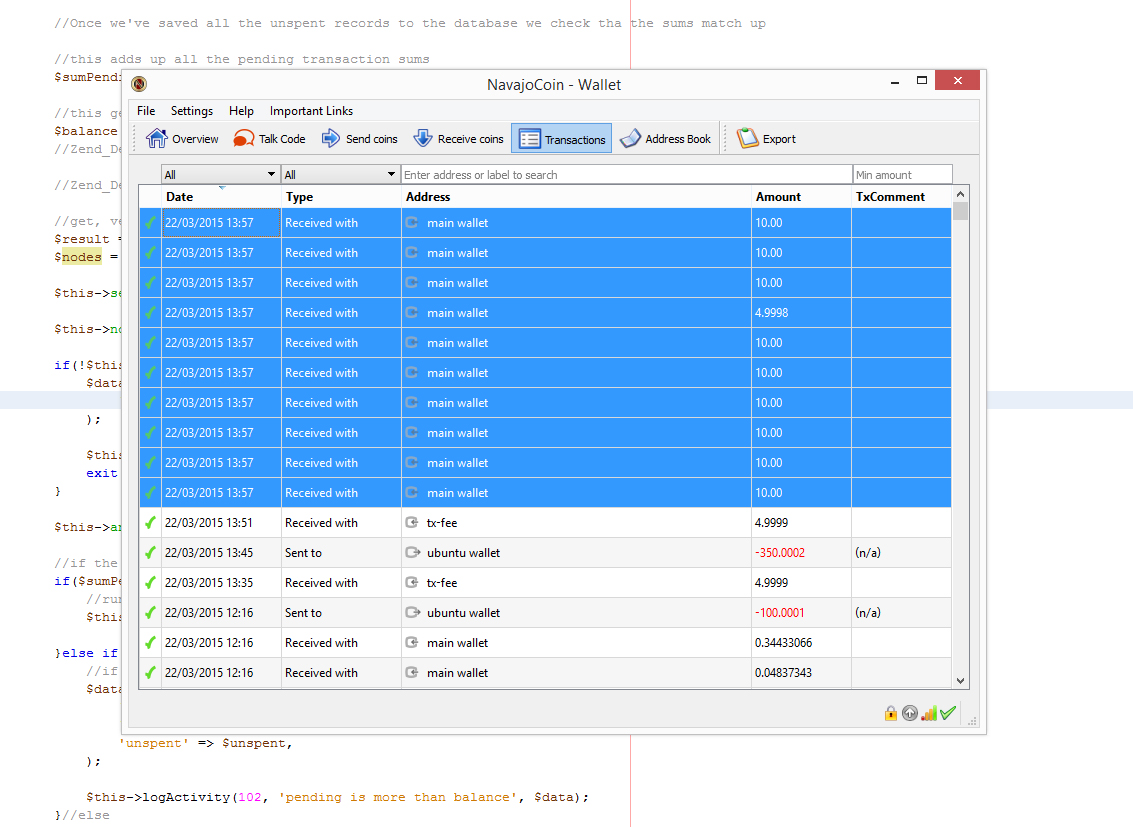The height and width of the screenshot is (827, 1133).
Task: Open the Help menu
Action: [x=241, y=111]
